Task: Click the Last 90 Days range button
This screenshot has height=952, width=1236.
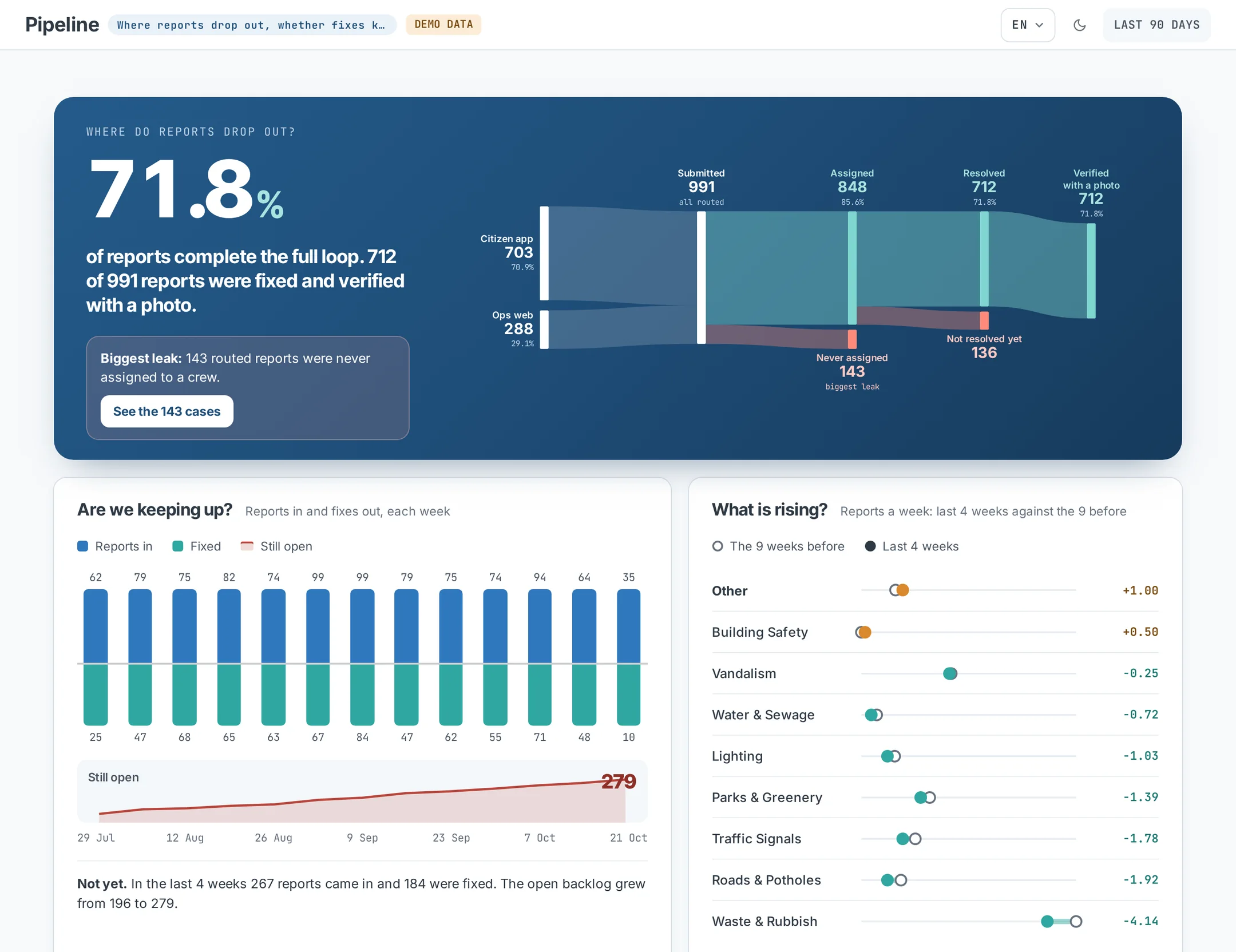Action: click(x=1156, y=25)
